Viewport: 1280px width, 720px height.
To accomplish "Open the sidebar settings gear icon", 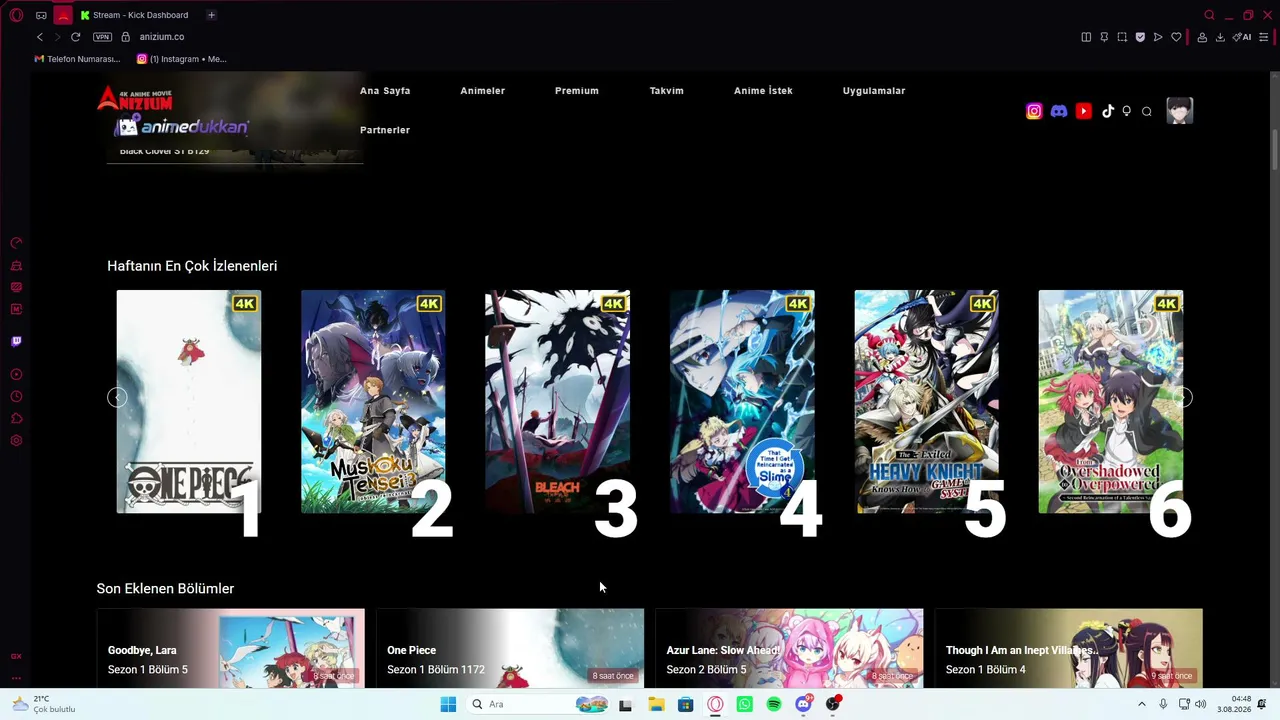I will (x=16, y=441).
